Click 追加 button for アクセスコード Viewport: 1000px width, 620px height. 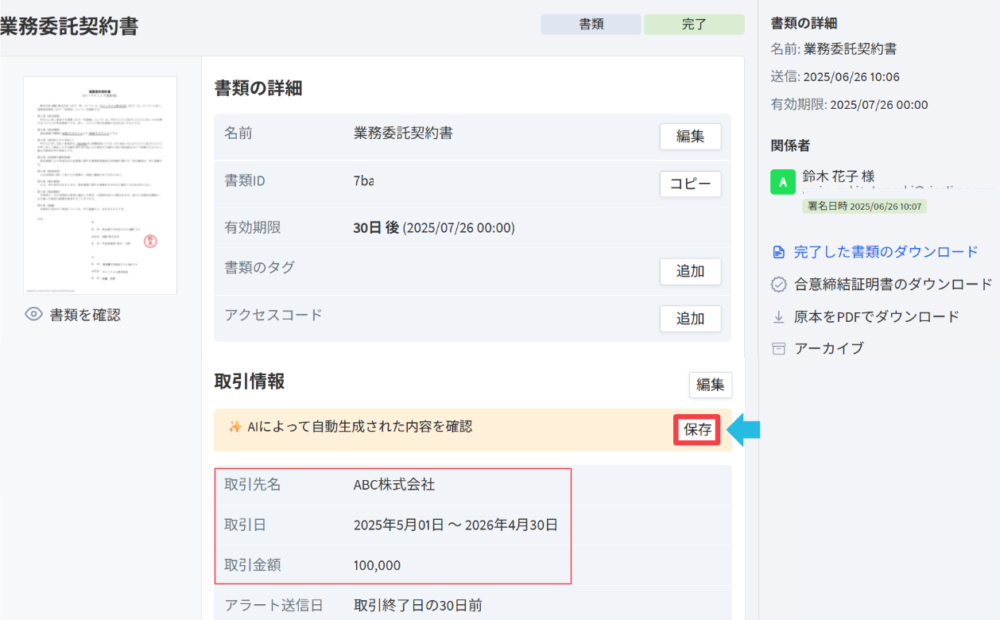[690, 319]
